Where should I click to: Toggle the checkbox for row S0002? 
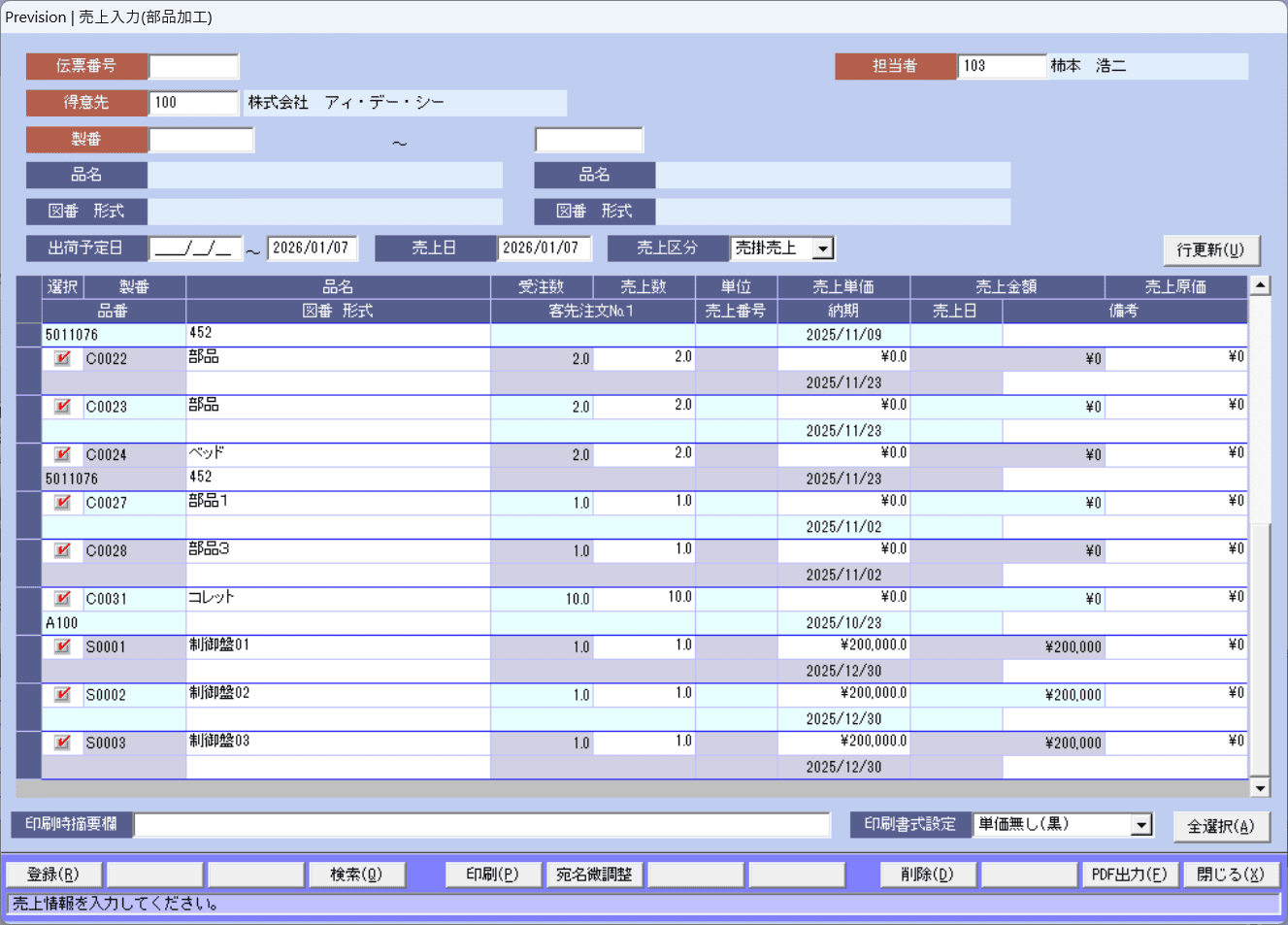[x=62, y=695]
